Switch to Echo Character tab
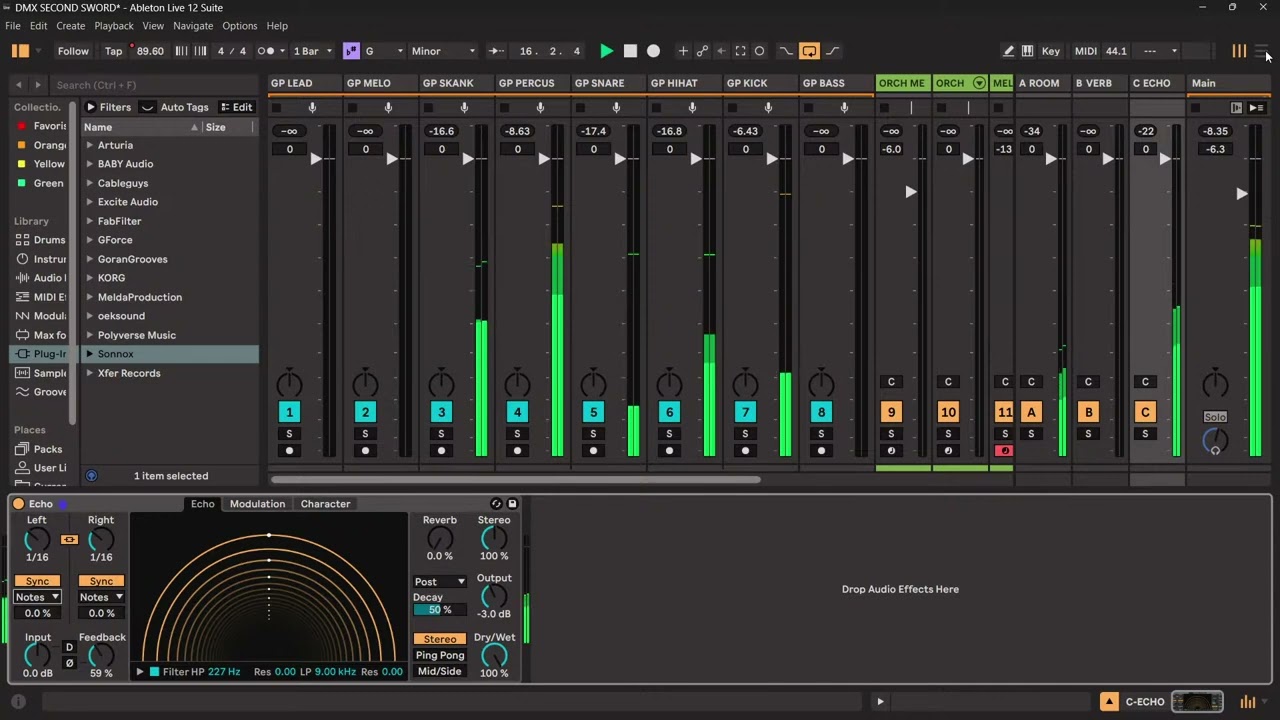The width and height of the screenshot is (1280, 720). (325, 504)
